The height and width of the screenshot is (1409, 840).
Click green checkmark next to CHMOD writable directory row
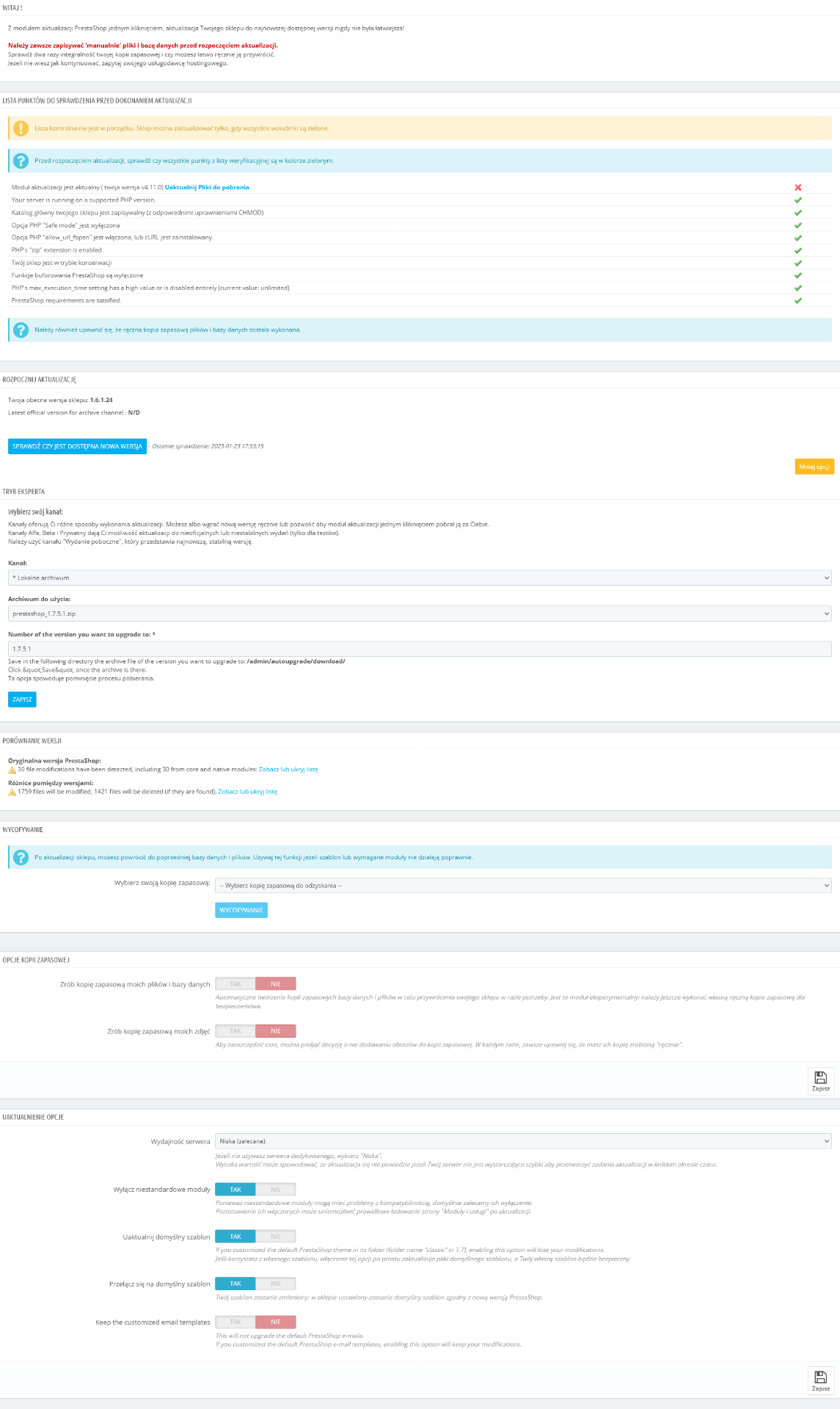click(x=797, y=212)
